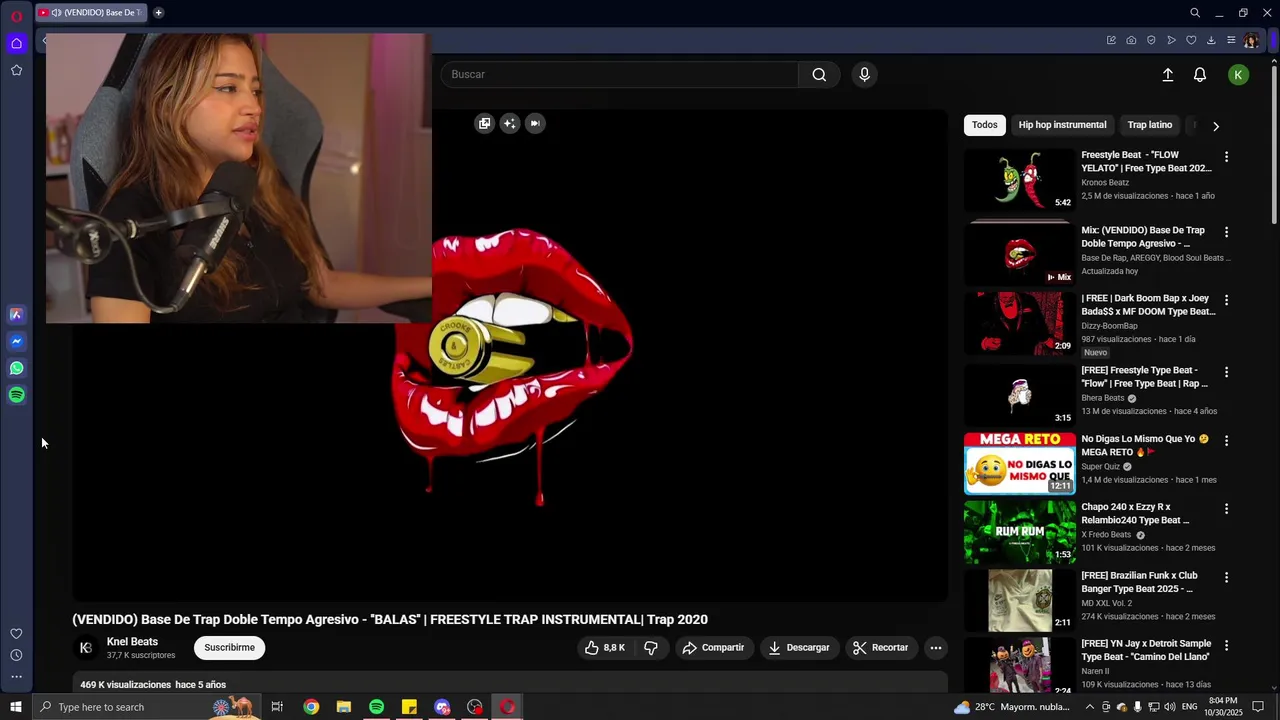Image resolution: width=1280 pixels, height=720 pixels.
Task: Open Messenger in the Opera sidebar
Action: click(16, 341)
